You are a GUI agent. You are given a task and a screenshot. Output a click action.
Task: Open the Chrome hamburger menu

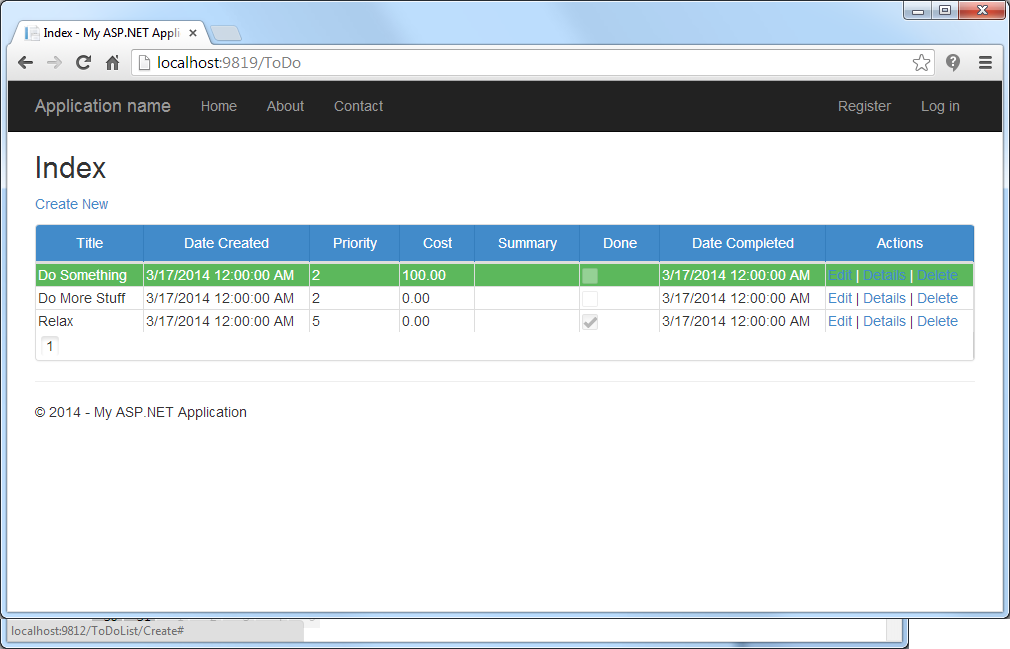pyautogui.click(x=985, y=62)
